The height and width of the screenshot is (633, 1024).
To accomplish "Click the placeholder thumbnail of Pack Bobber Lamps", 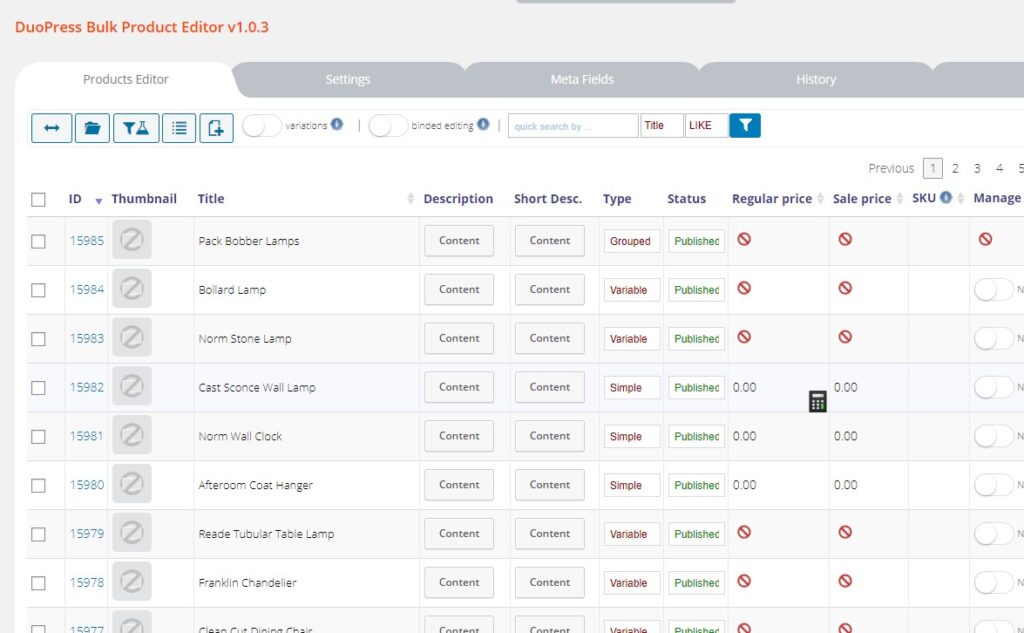I will tap(132, 240).
